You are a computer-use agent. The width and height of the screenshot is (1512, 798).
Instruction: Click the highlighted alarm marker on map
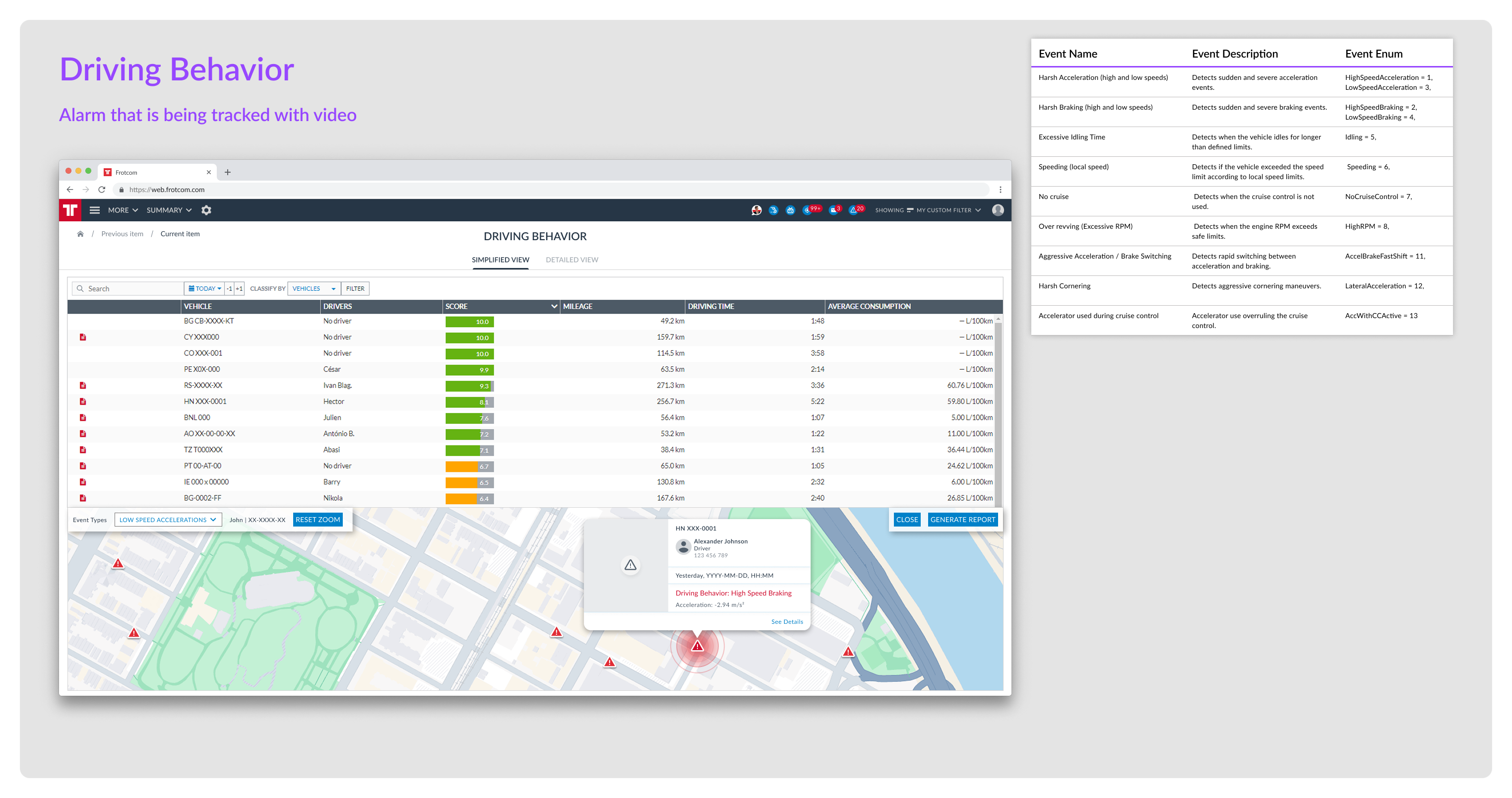pos(697,646)
